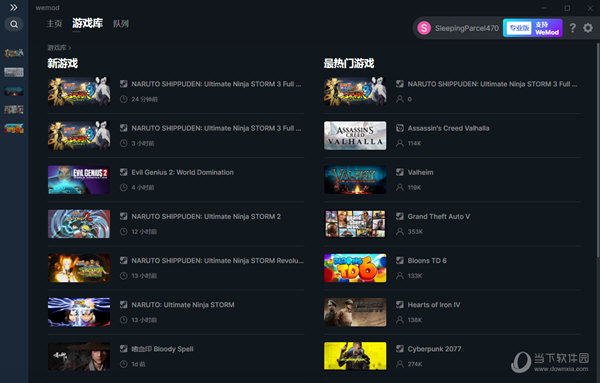Select the Hearts of Iron IV cover
The height and width of the screenshot is (383, 600).
(x=355, y=312)
